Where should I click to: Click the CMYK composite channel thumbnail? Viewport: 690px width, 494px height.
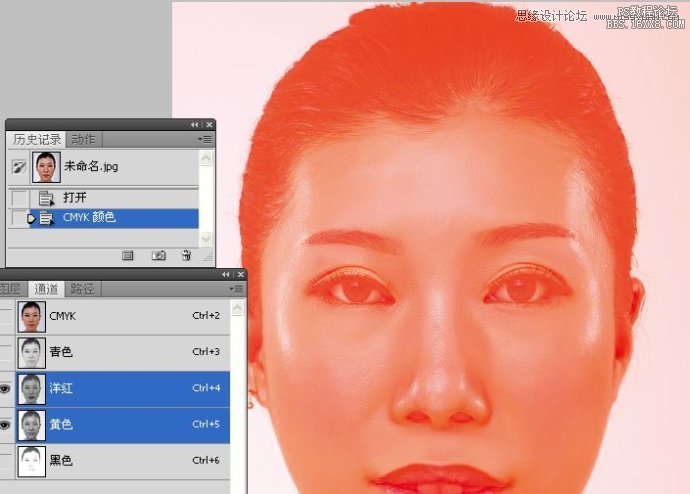point(32,316)
